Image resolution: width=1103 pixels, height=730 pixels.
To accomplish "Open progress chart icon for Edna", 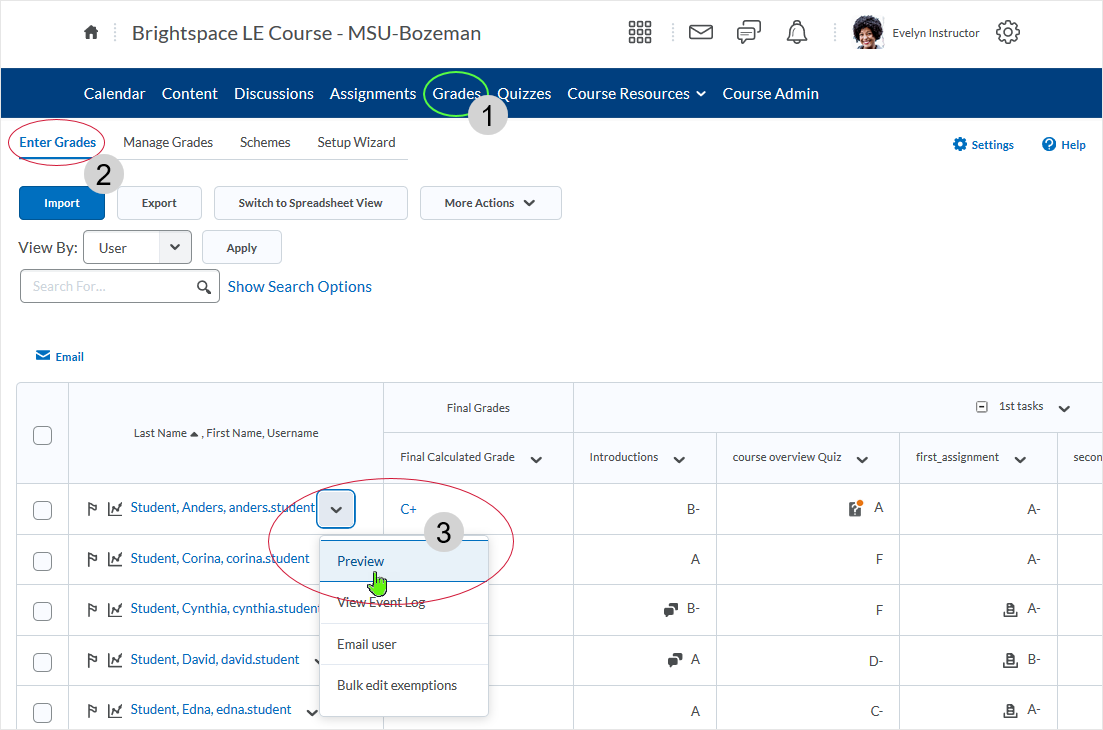I will (115, 711).
